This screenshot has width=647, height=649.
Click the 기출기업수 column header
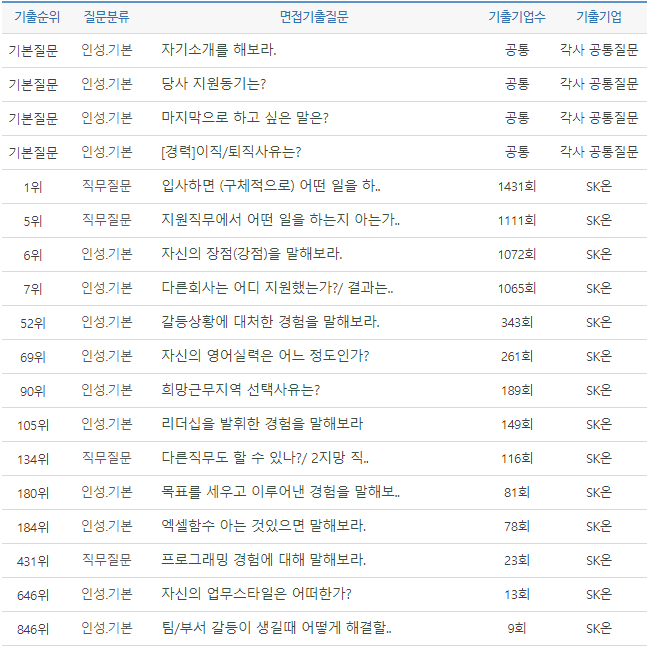[x=516, y=17]
